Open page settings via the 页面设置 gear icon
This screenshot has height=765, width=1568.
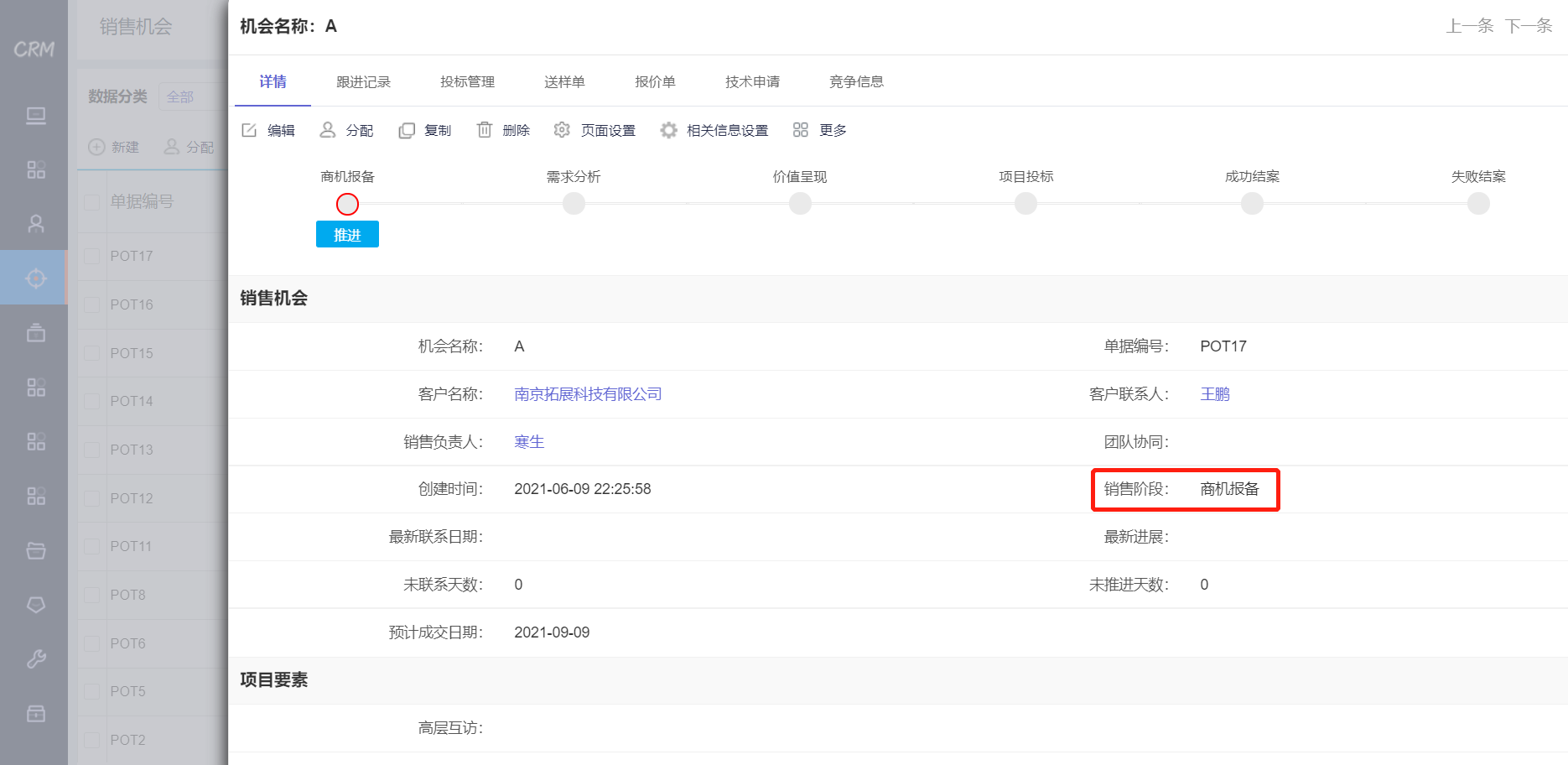point(561,129)
